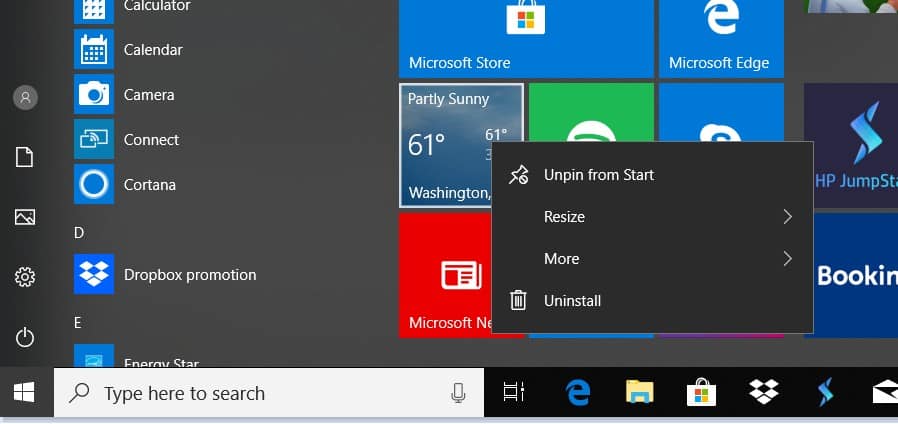898x424 pixels.
Task: Click the trash icon beside Uninstall
Action: (x=518, y=300)
